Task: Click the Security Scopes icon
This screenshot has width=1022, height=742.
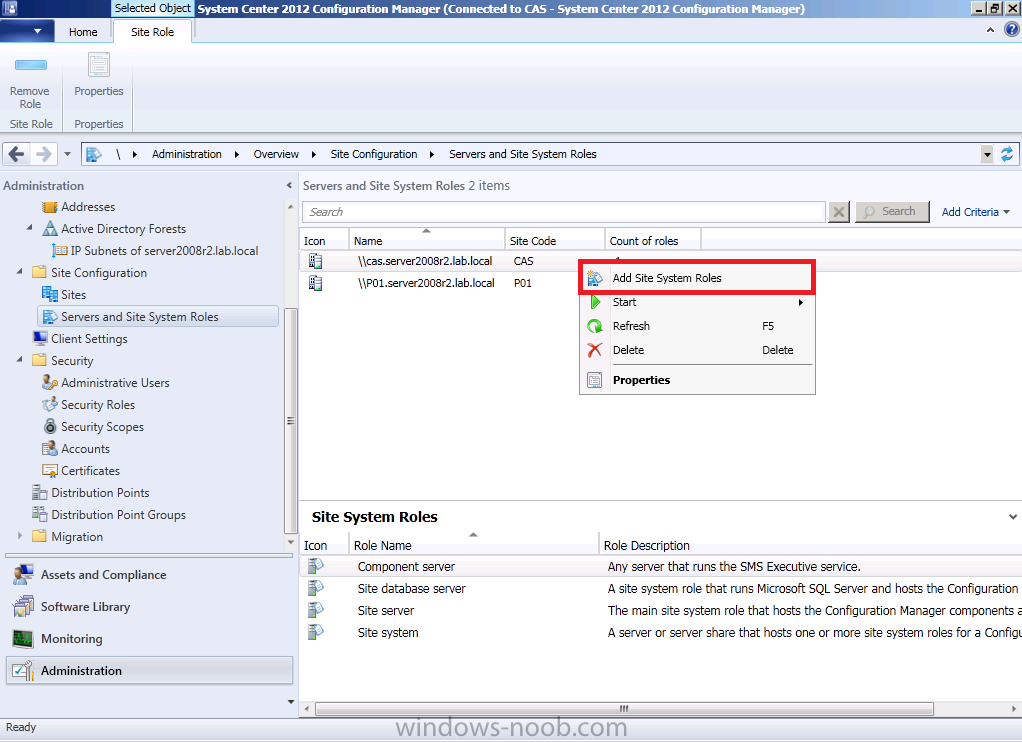Action: click(x=50, y=426)
